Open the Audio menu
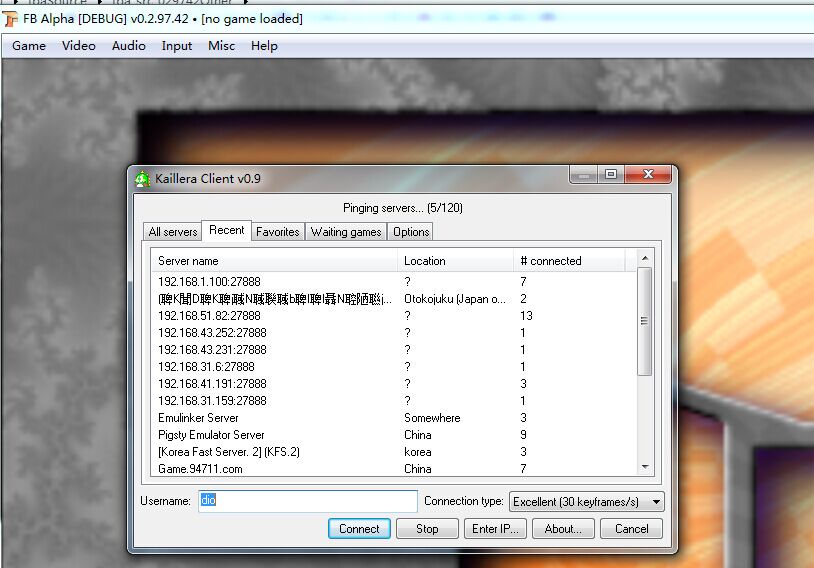The image size is (814, 568). 128,46
